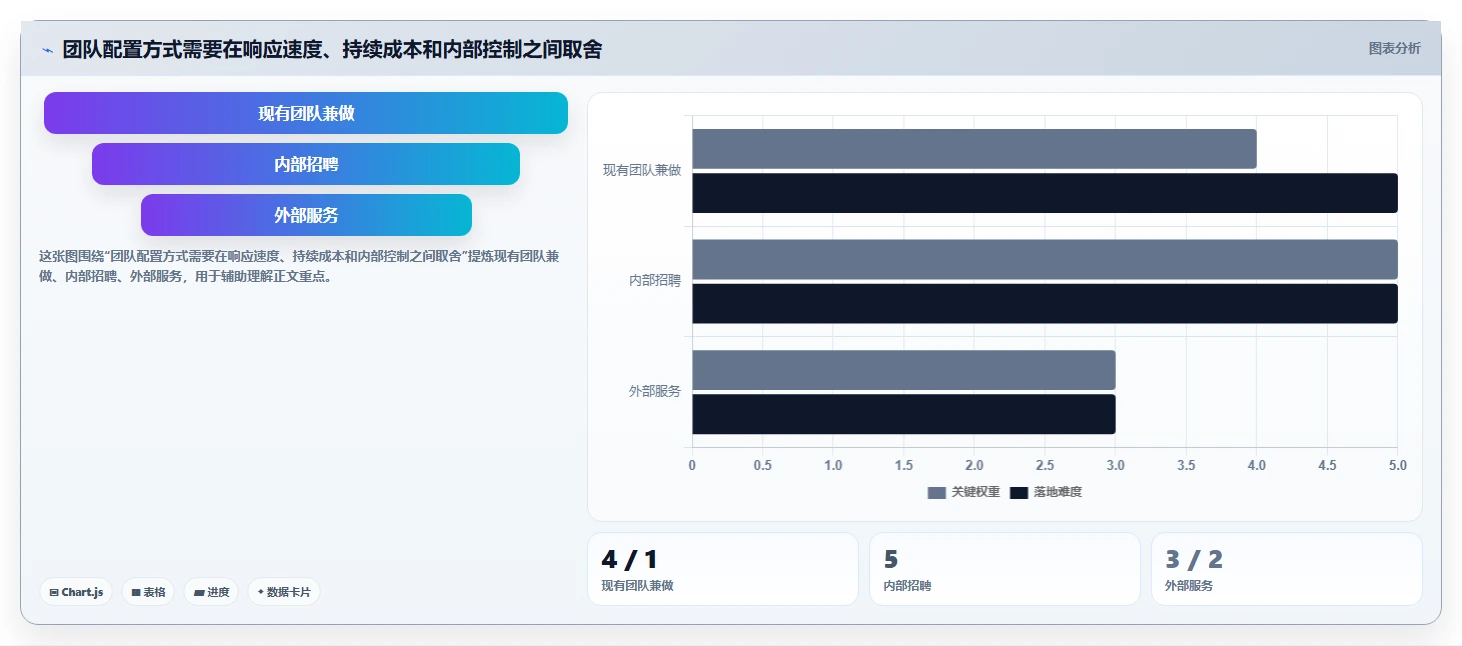
Task: Click the 3.5 x-axis tick label
Action: click(1186, 465)
